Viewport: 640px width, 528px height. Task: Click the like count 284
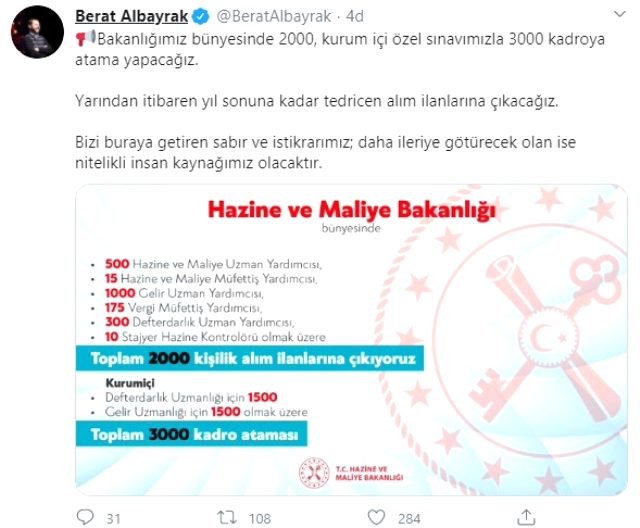[x=409, y=519]
